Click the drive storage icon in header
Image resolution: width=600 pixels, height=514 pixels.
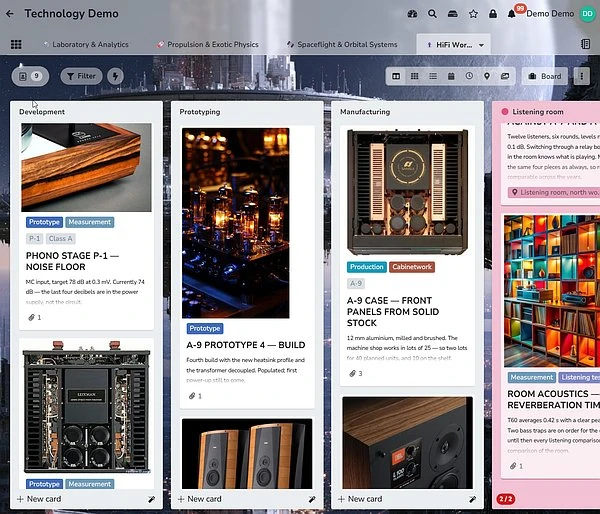click(x=453, y=14)
